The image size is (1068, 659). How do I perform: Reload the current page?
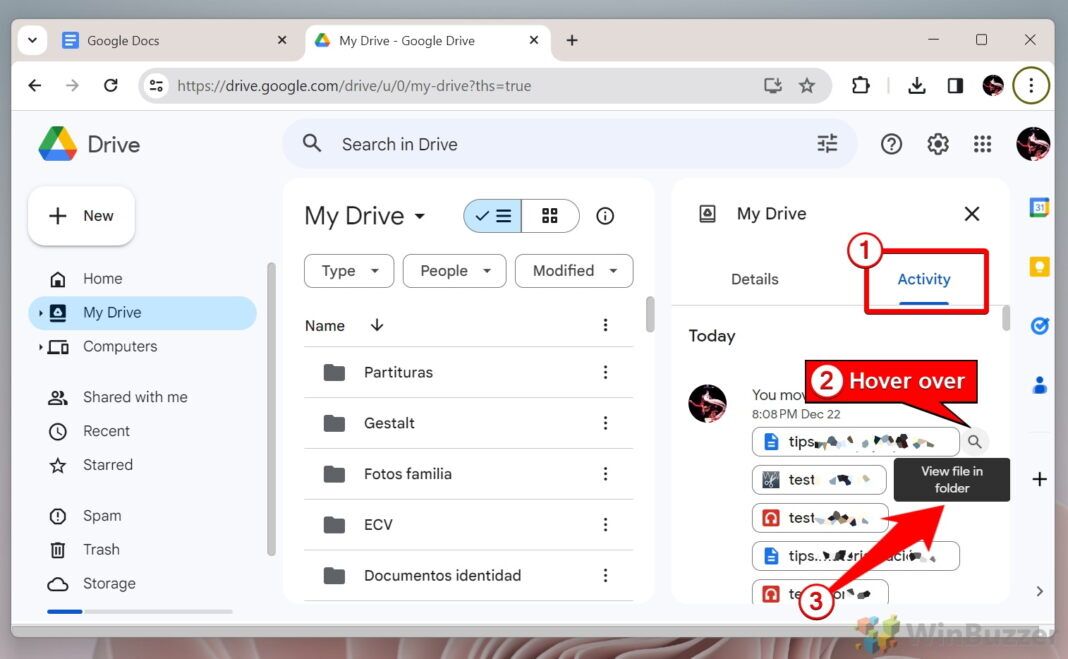tap(110, 86)
